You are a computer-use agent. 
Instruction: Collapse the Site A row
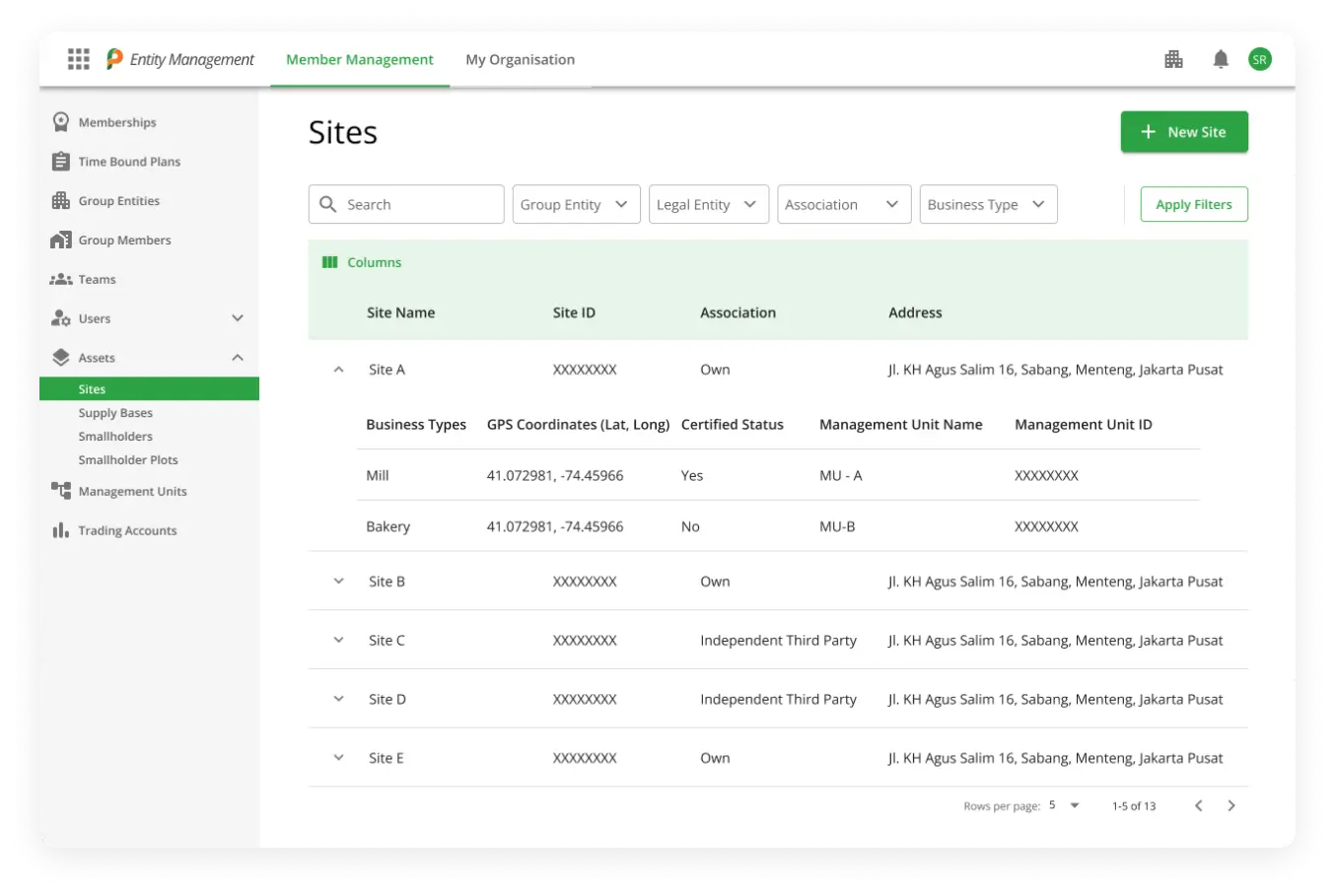coord(338,370)
